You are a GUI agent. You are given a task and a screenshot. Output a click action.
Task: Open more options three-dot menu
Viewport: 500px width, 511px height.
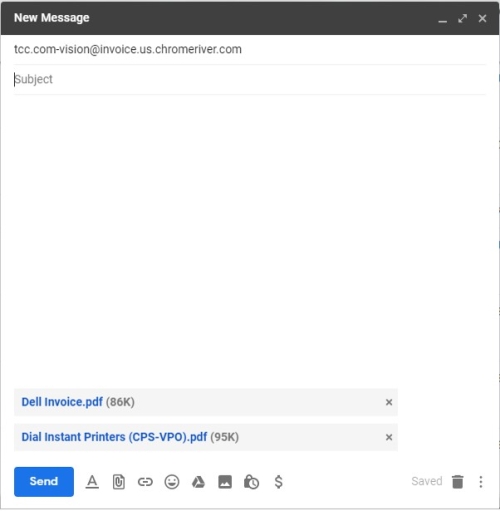point(481,482)
